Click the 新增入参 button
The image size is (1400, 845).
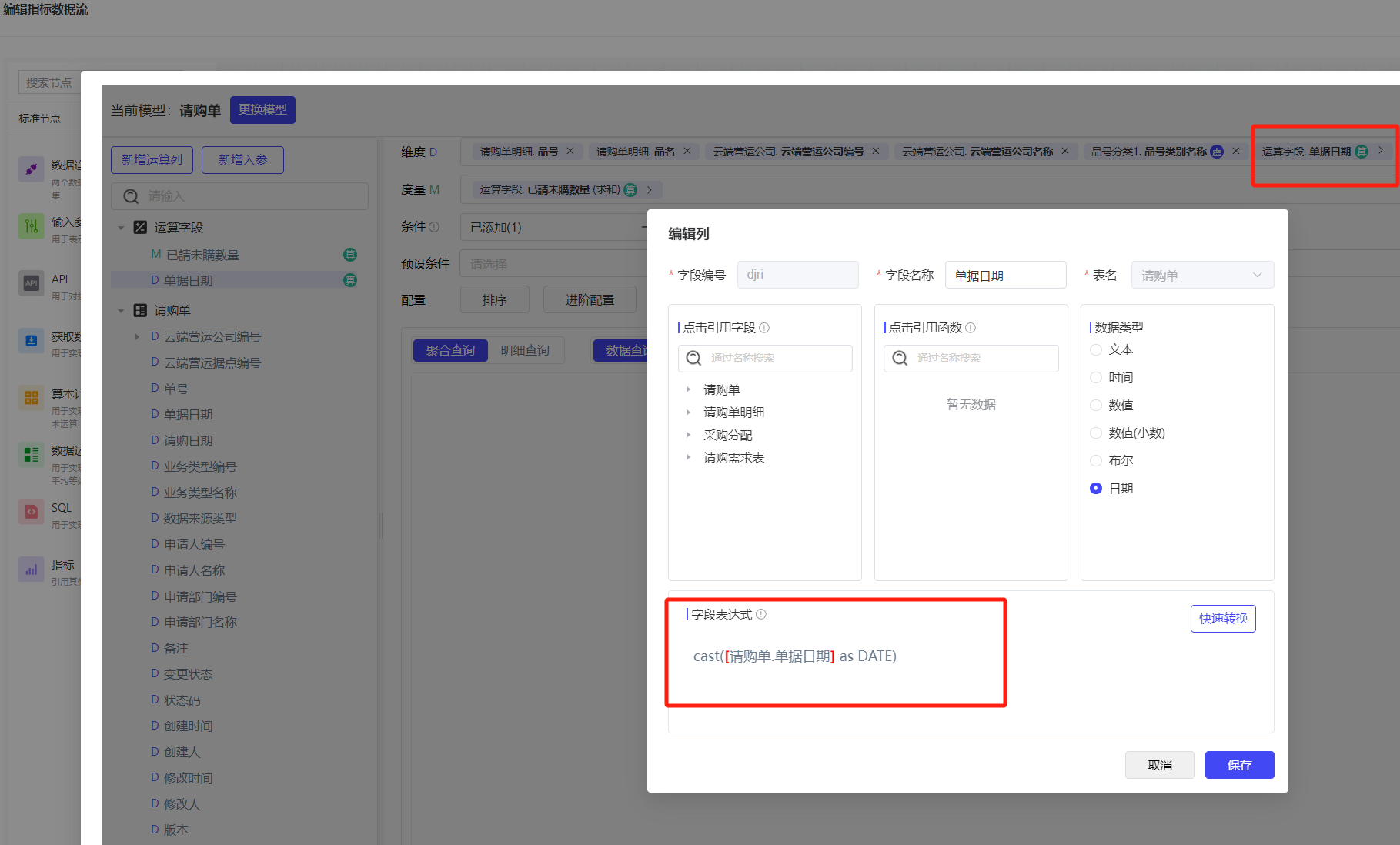(x=242, y=159)
